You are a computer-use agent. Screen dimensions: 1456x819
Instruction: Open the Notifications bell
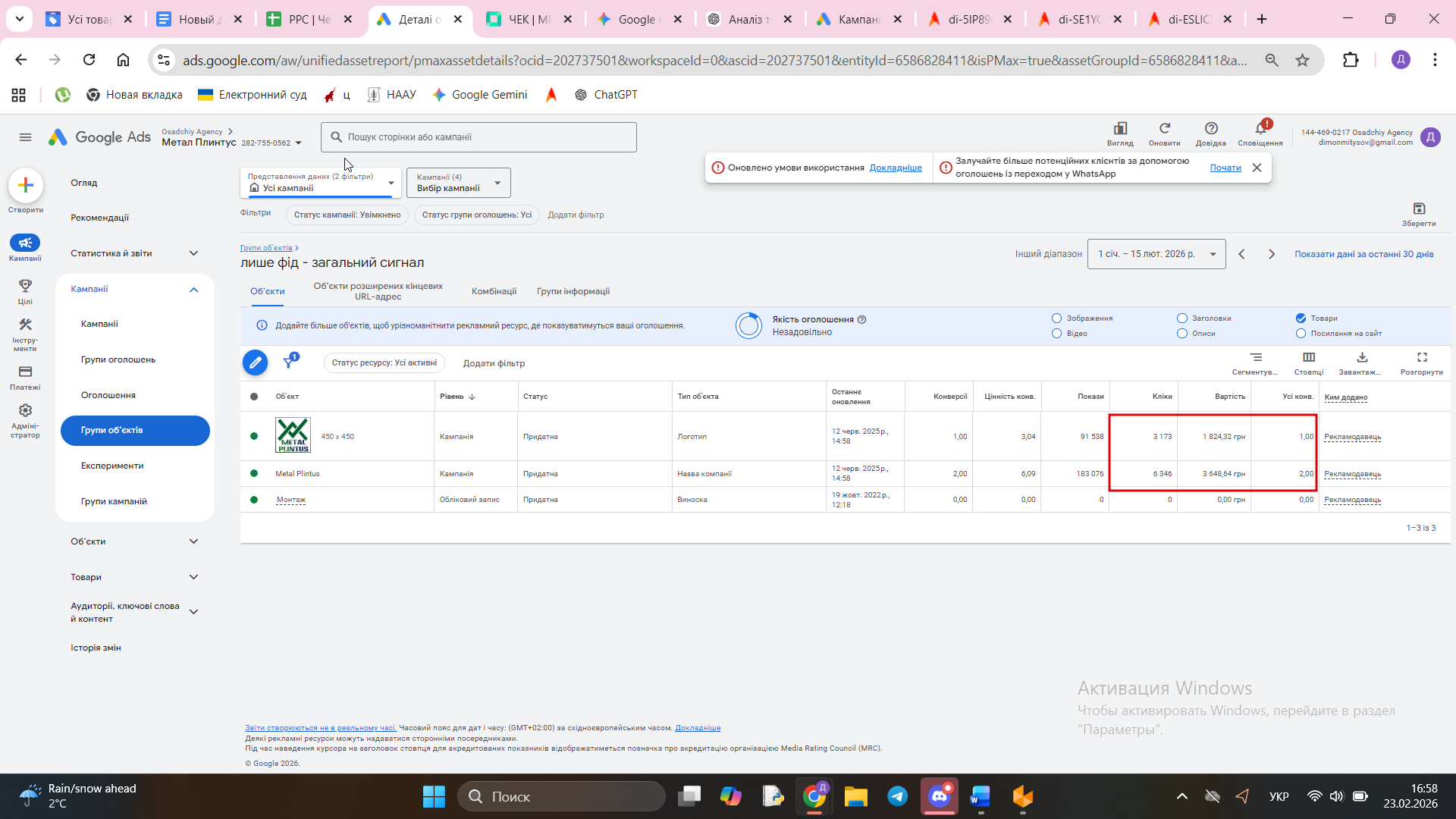tap(1260, 129)
